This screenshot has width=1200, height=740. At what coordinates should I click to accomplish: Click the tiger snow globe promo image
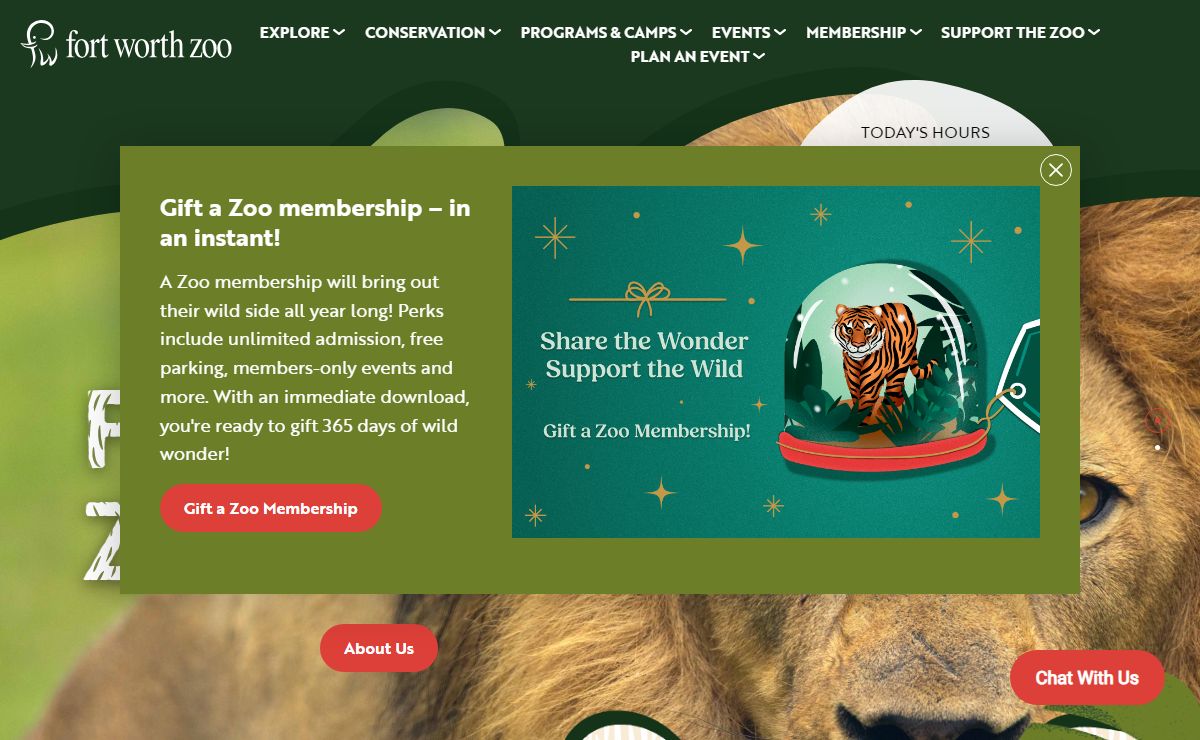coord(776,362)
